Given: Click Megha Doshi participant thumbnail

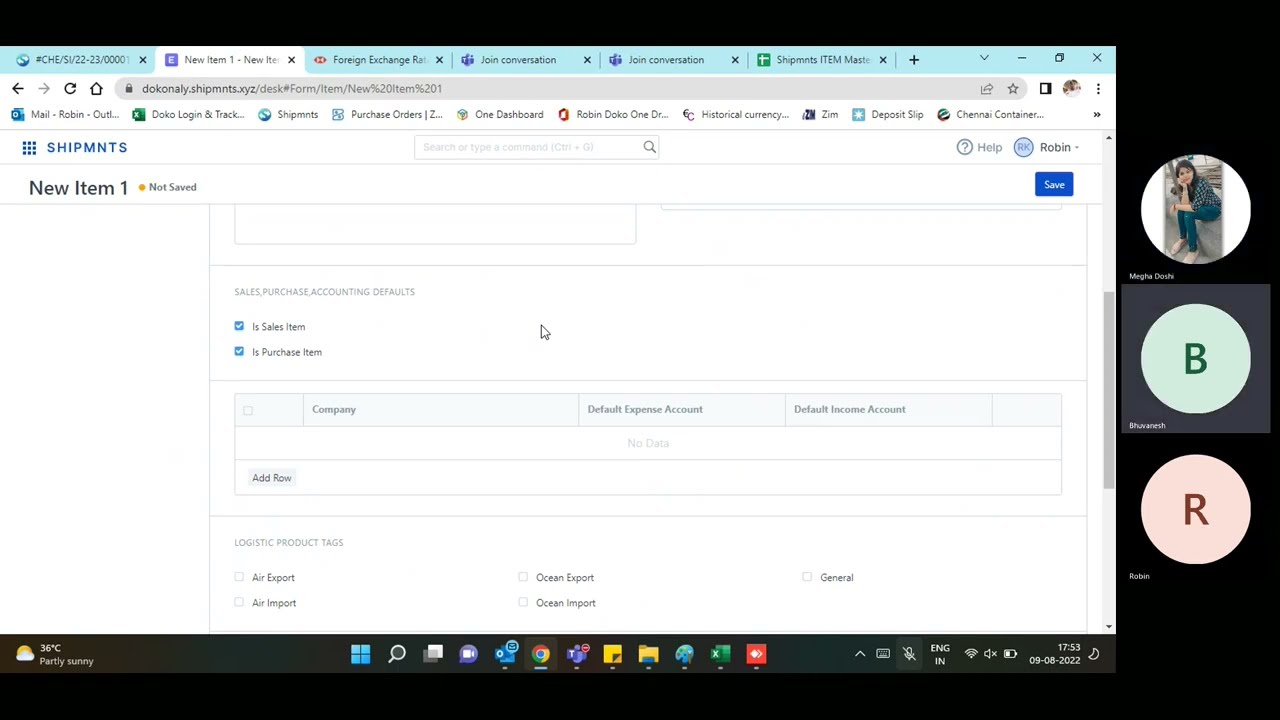Looking at the screenshot, I should [x=1196, y=210].
